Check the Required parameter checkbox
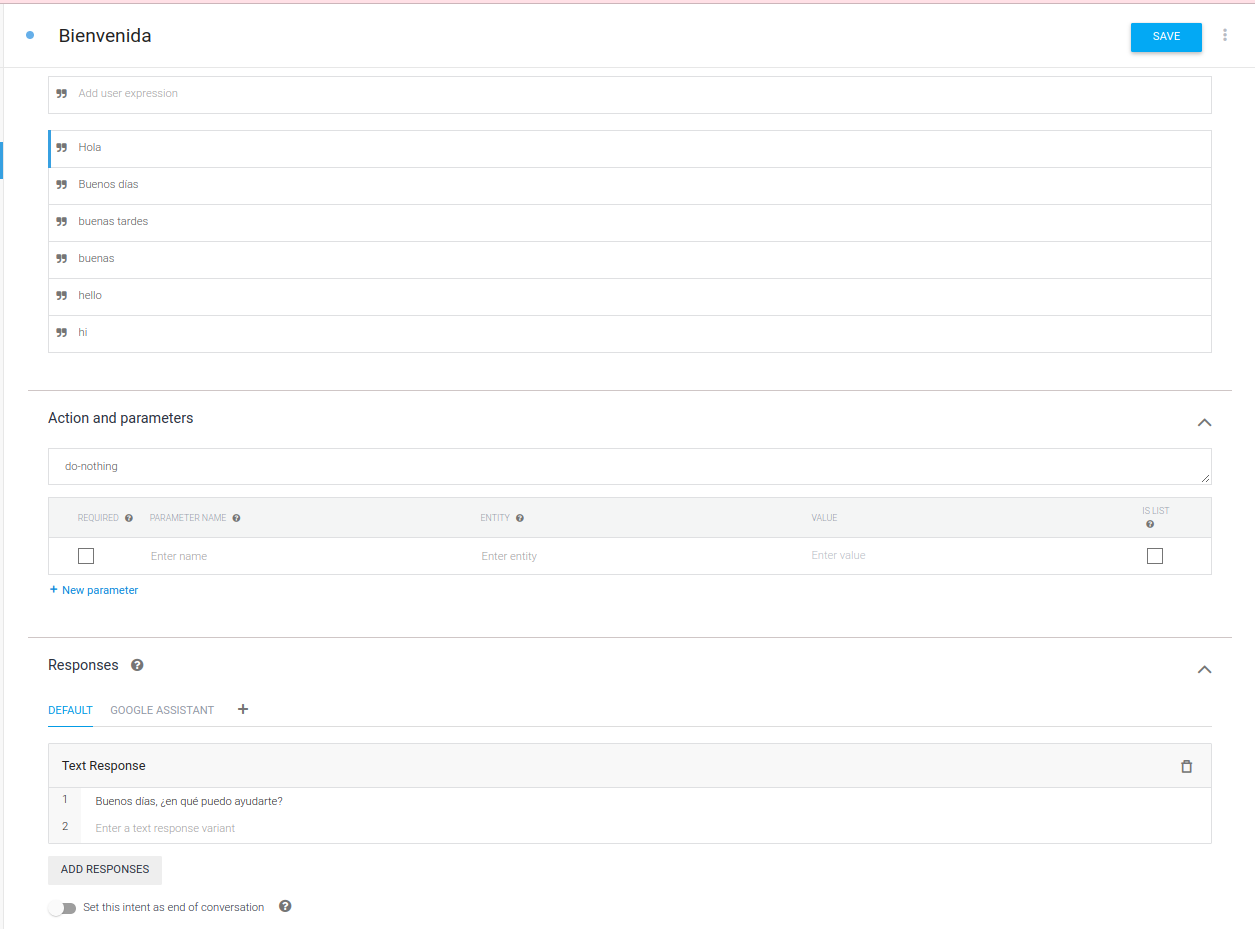Viewport: 1255px width, 929px height. (x=86, y=556)
